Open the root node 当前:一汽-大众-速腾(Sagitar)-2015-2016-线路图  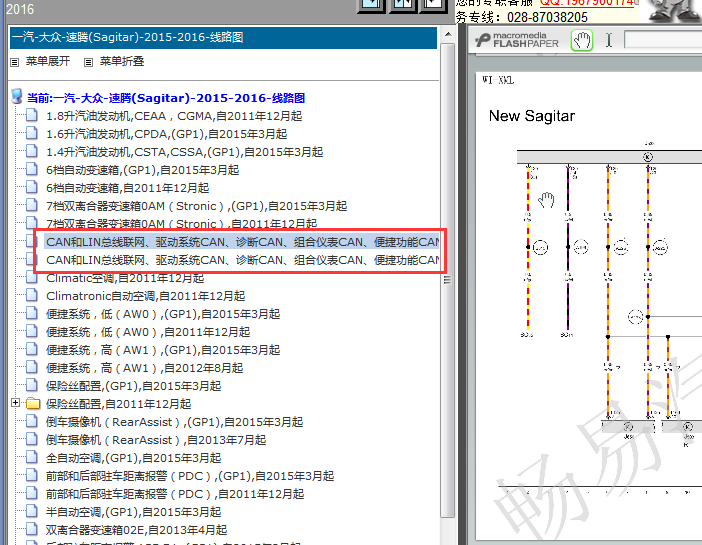click(166, 98)
